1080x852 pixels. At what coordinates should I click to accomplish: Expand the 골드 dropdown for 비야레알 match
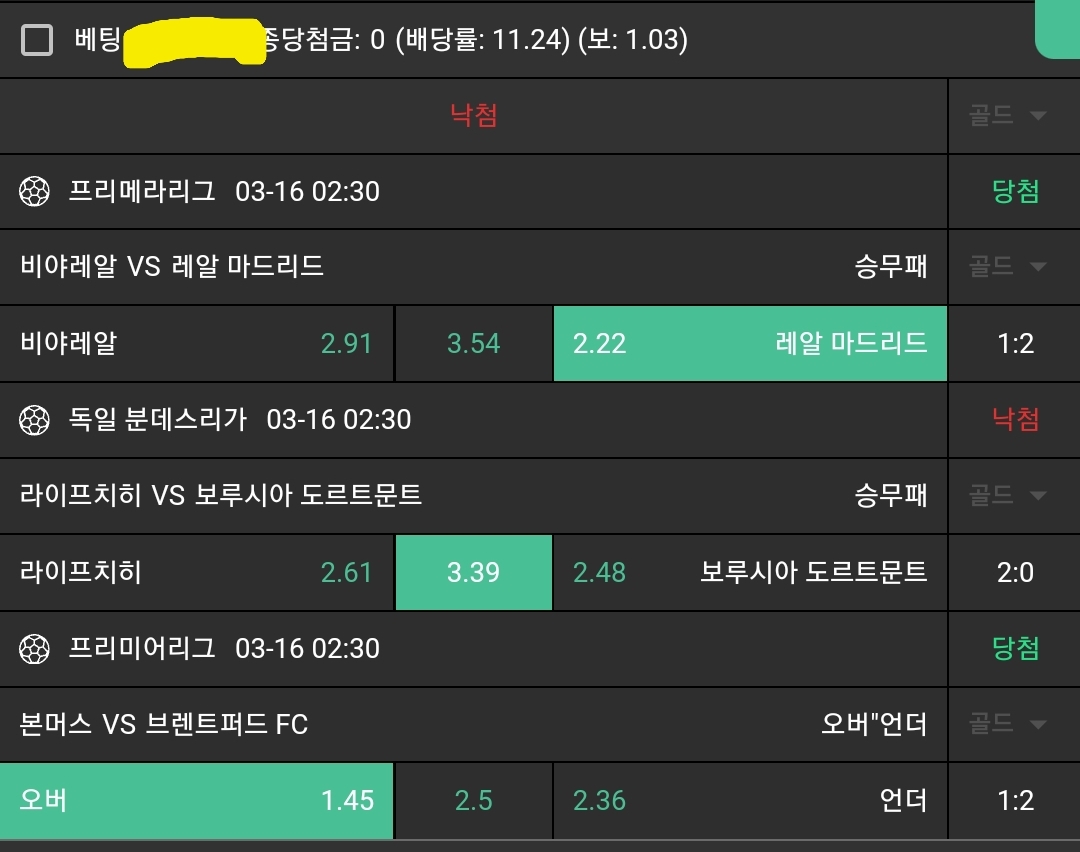[1007, 267]
